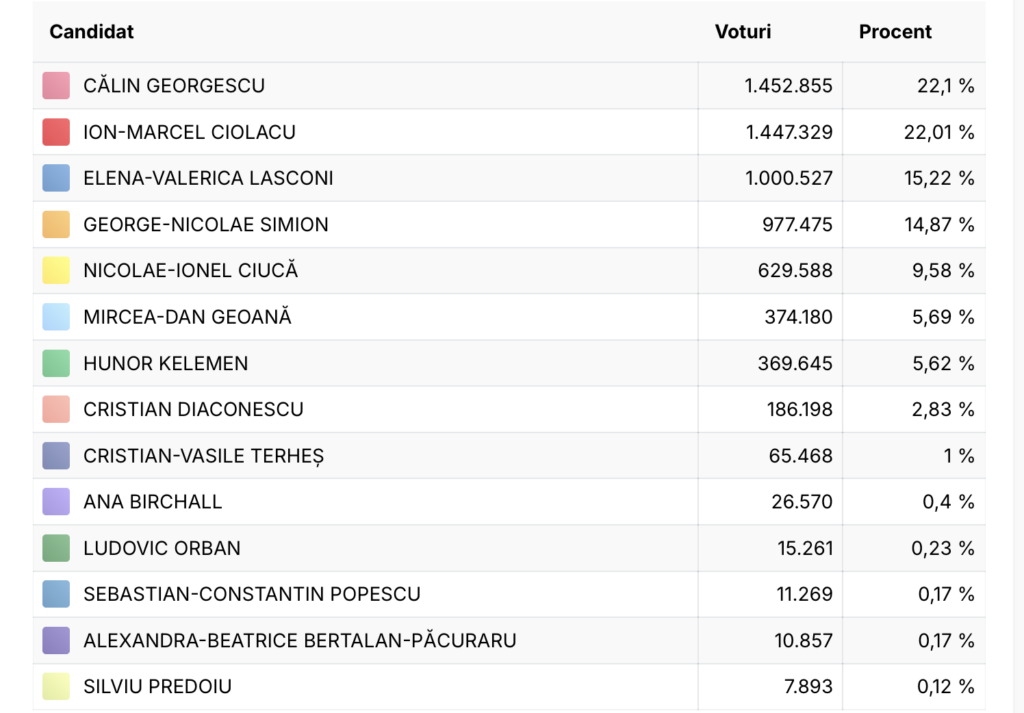Click Hunor Kelemen's green color swatch

56,363
